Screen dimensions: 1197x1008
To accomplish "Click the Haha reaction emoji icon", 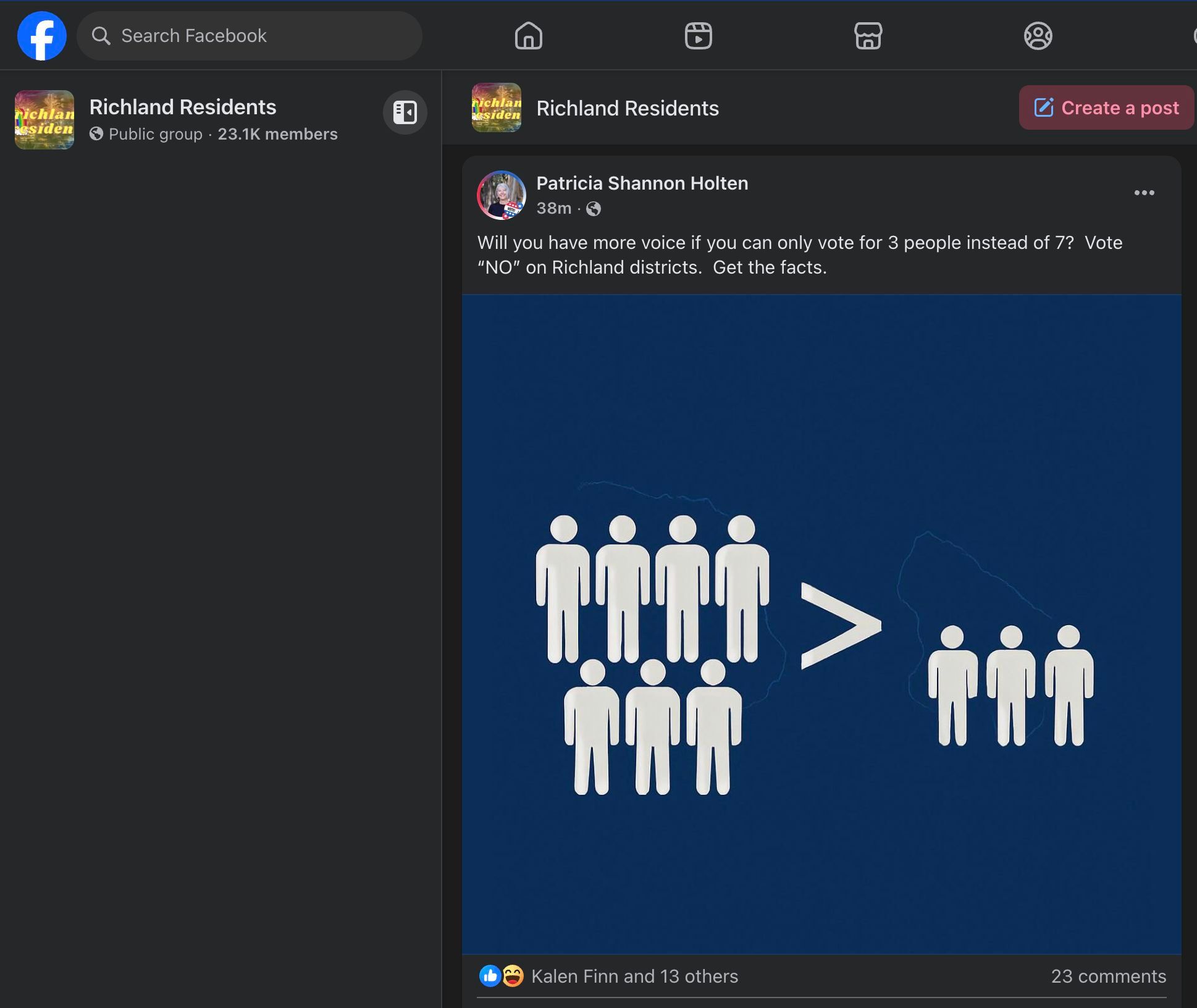I will pos(513,976).
